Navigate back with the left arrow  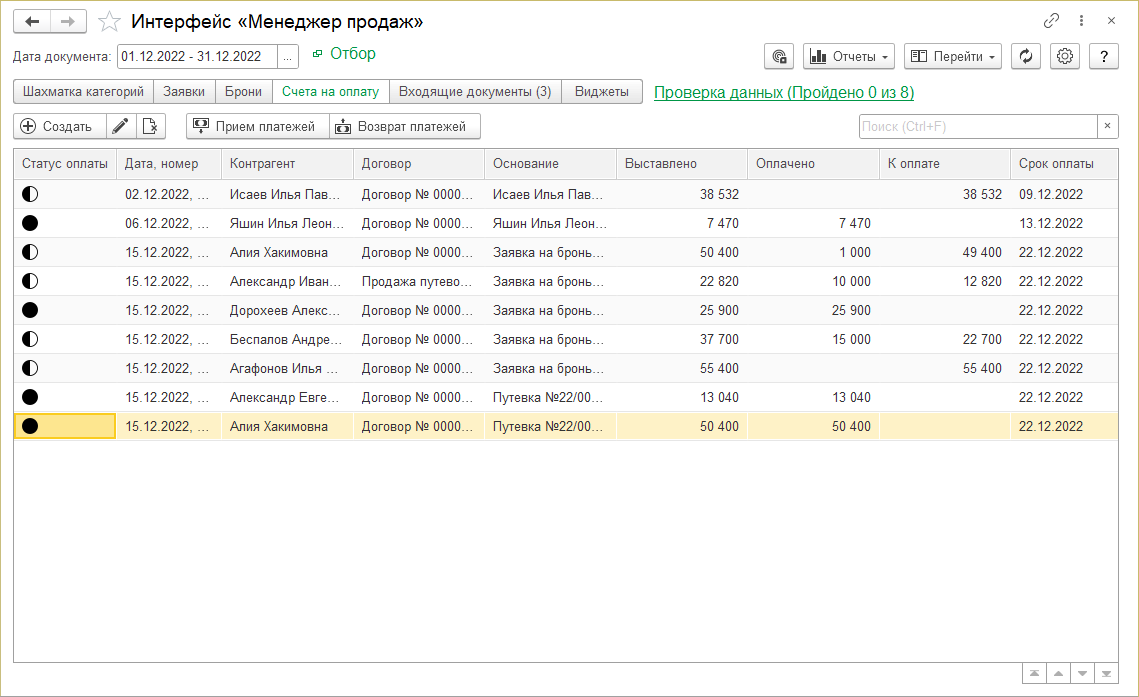32,21
